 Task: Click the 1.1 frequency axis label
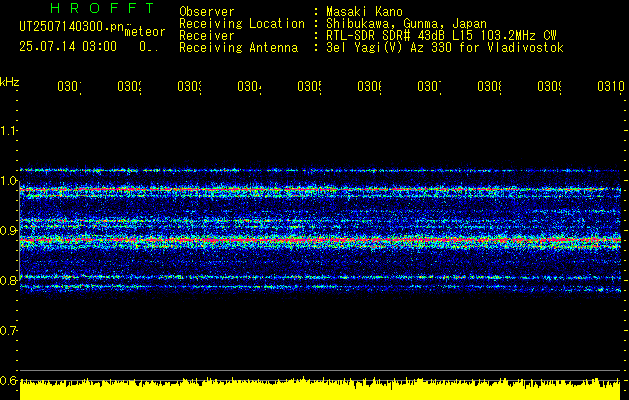tap(8, 131)
